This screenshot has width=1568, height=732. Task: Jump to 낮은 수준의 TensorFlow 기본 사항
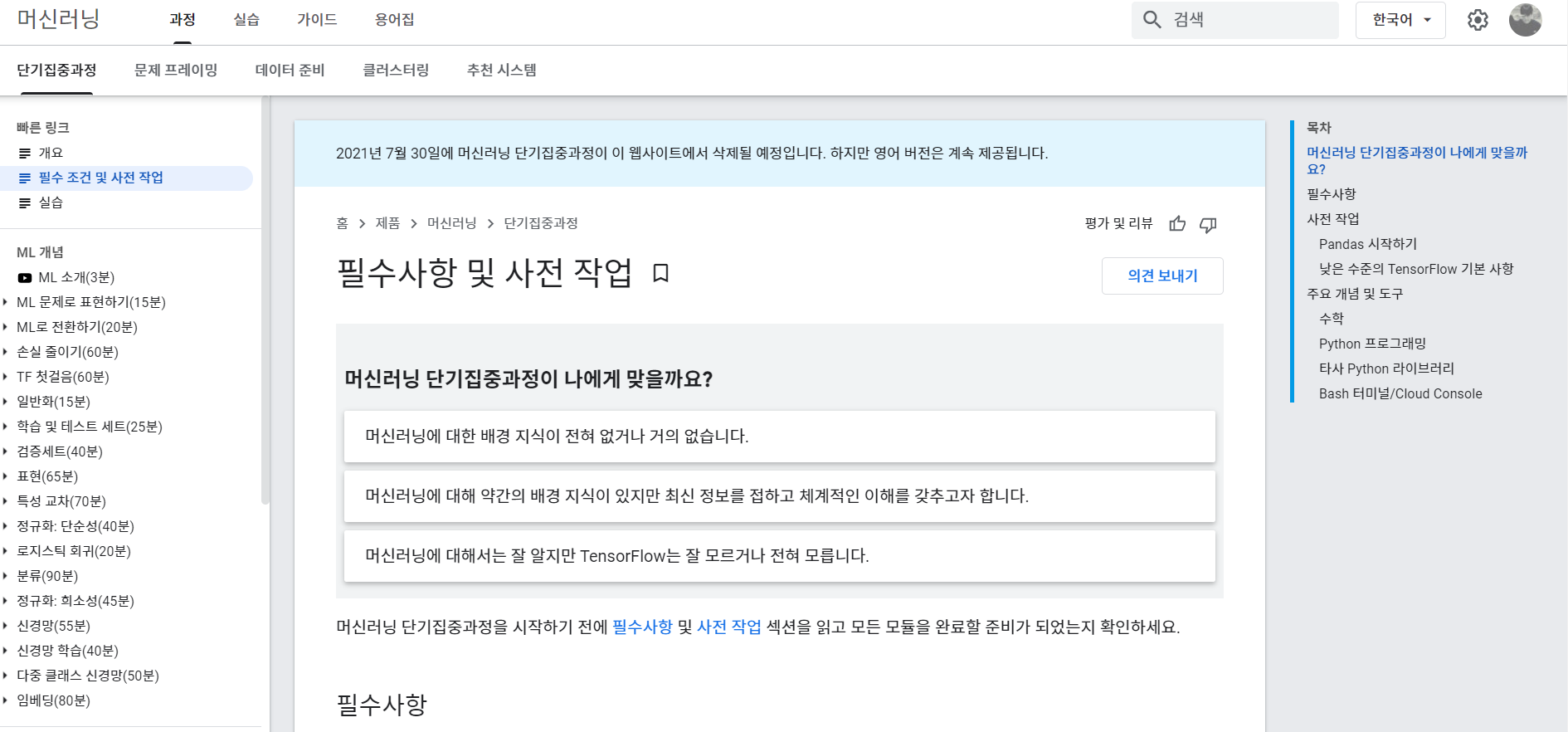[1416, 269]
